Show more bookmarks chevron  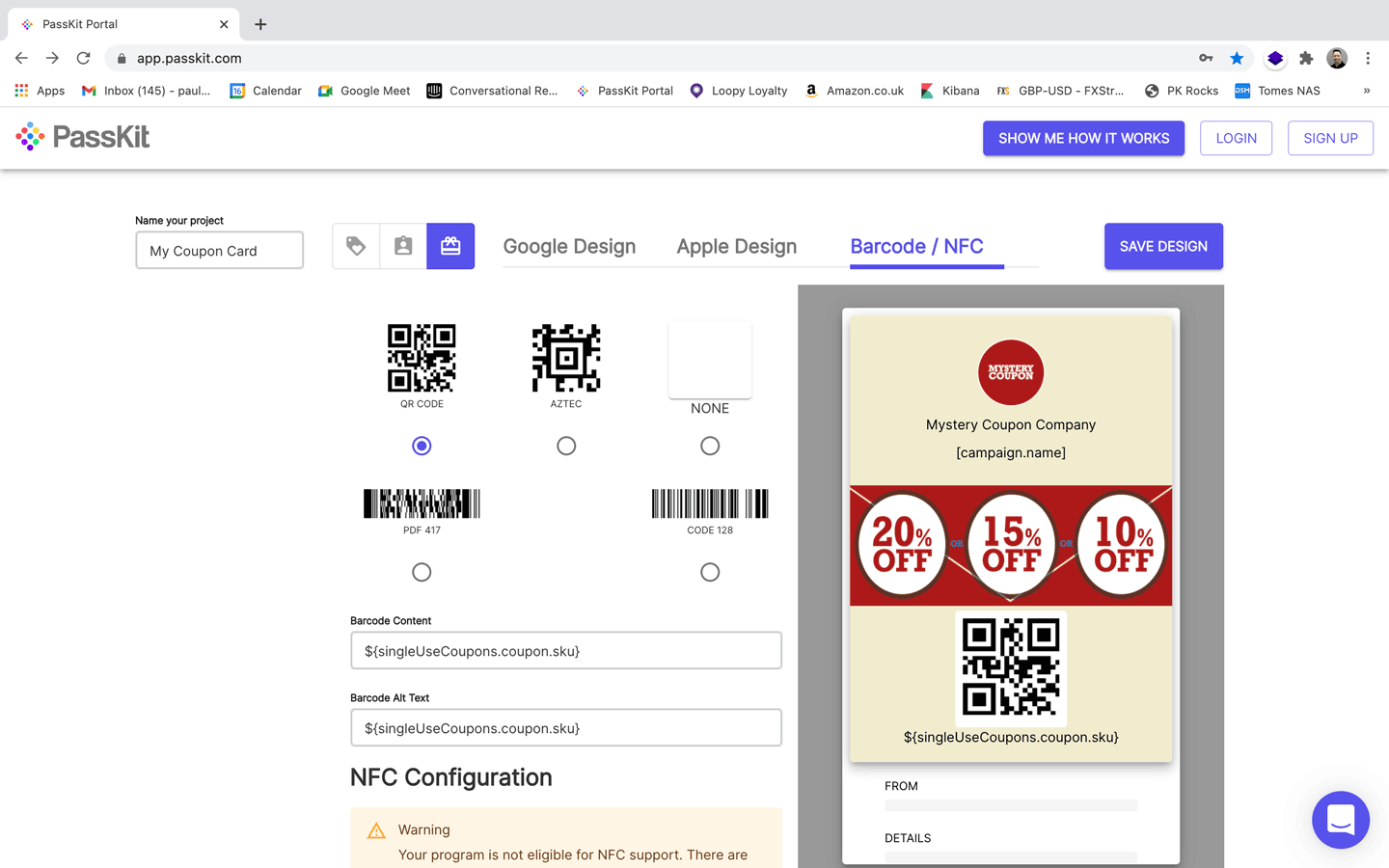click(1367, 91)
